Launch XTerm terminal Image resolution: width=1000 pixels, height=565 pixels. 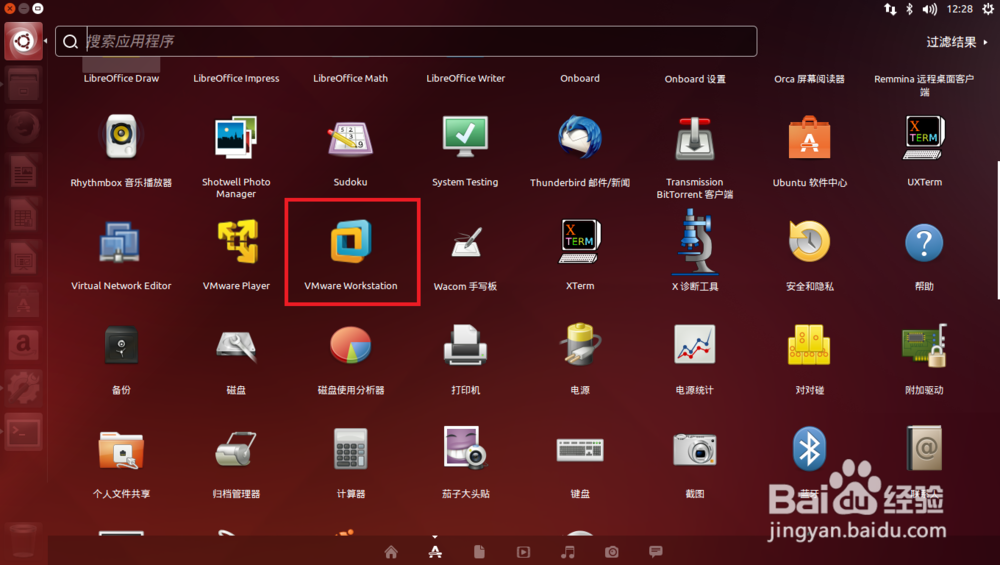pyautogui.click(x=580, y=241)
